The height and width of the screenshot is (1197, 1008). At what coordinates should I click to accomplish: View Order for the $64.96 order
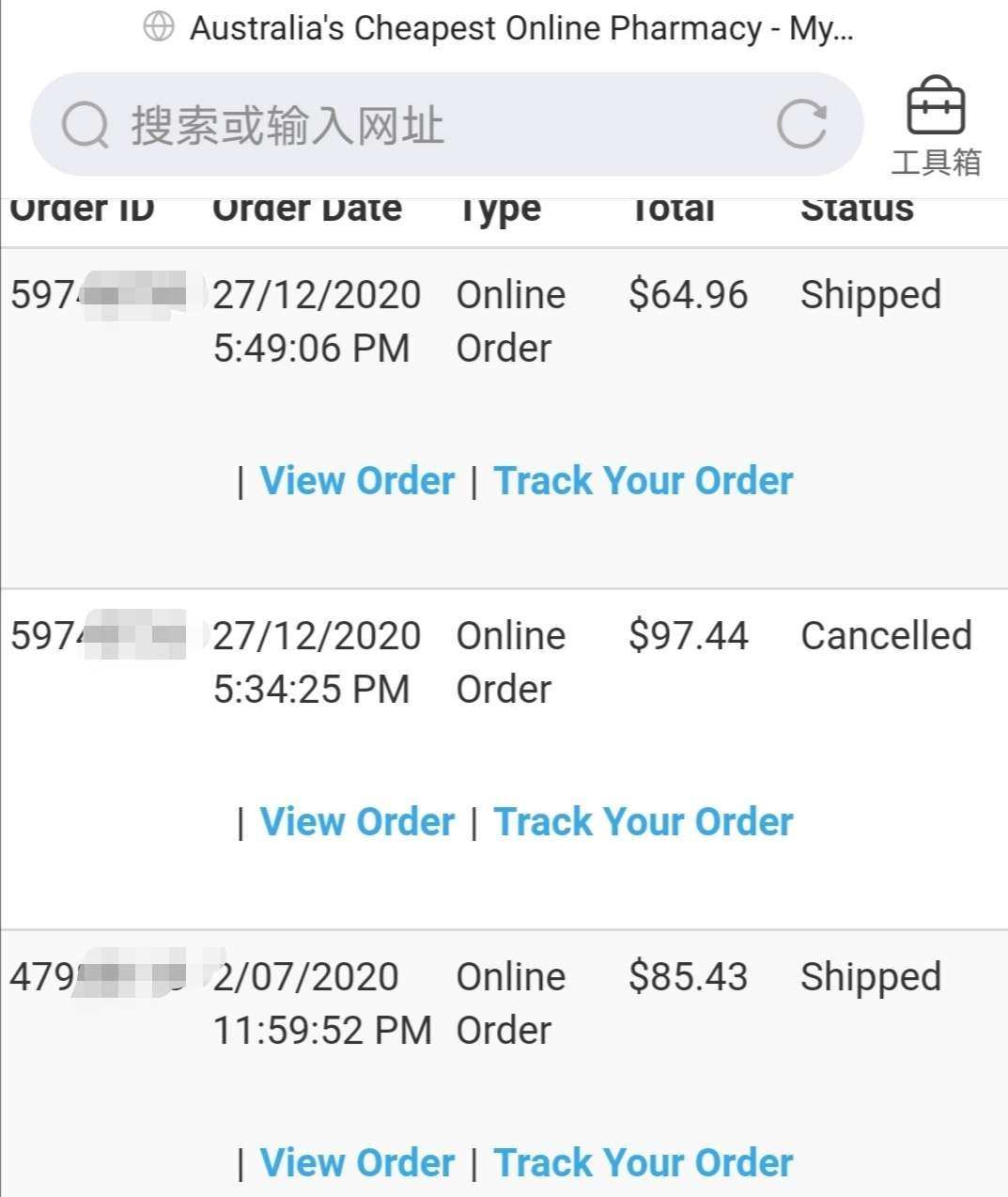[357, 480]
